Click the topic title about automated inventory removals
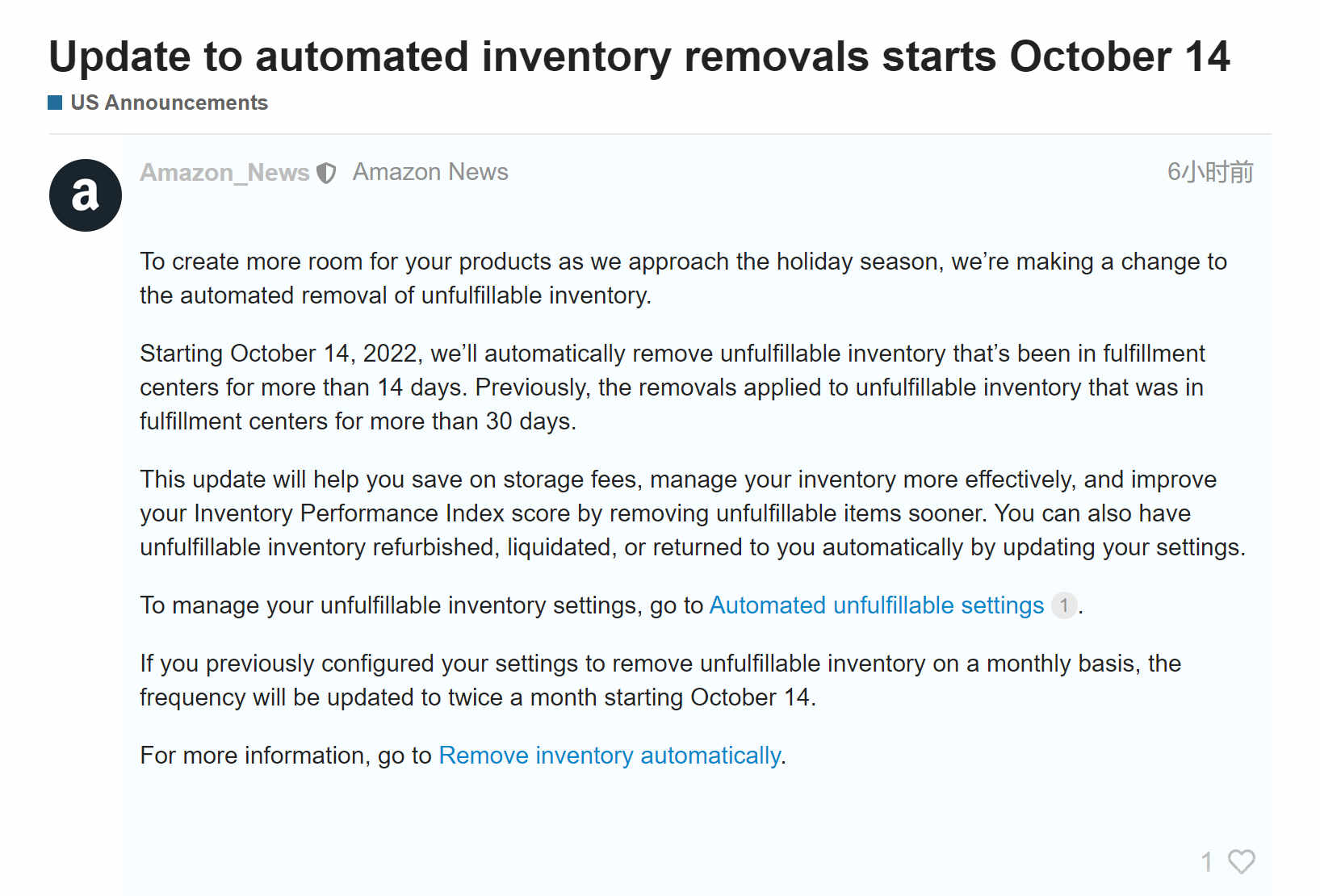The height and width of the screenshot is (896, 1320). (639, 57)
